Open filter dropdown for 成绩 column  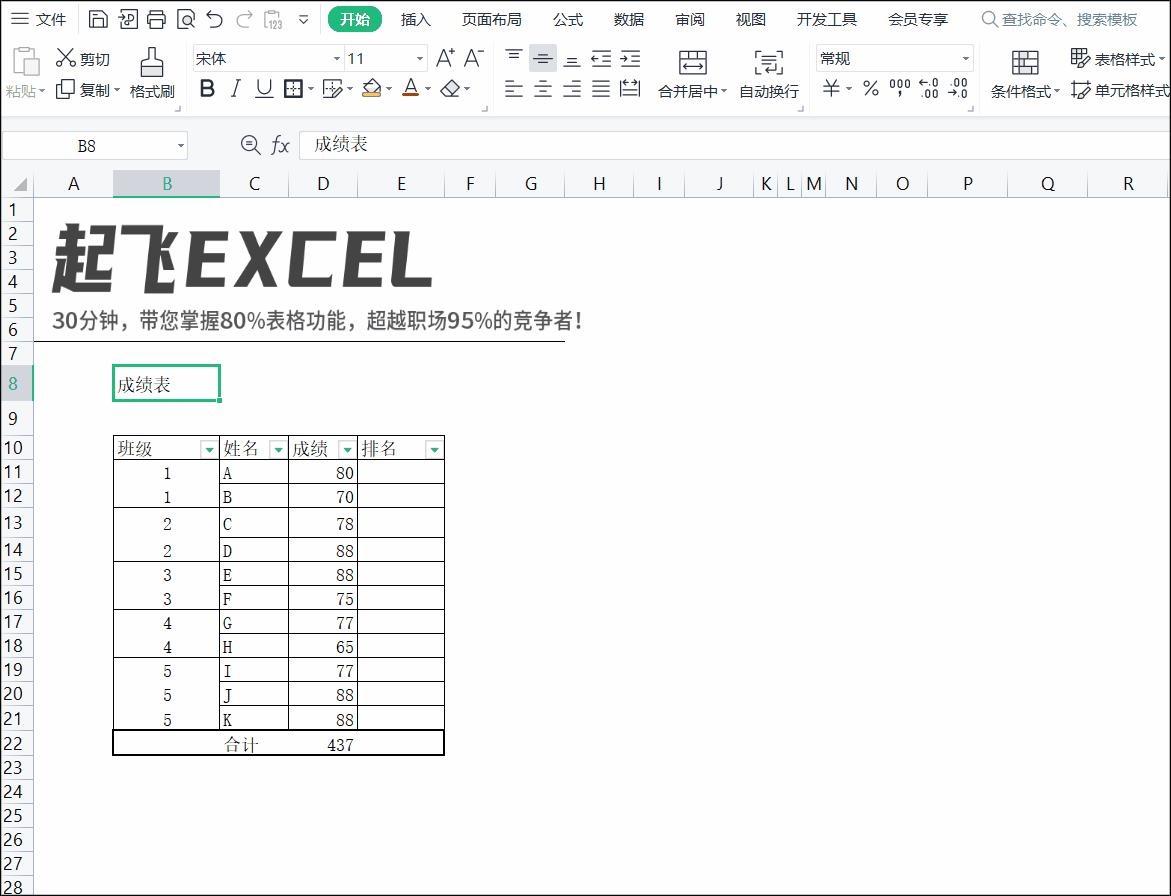tap(347, 449)
